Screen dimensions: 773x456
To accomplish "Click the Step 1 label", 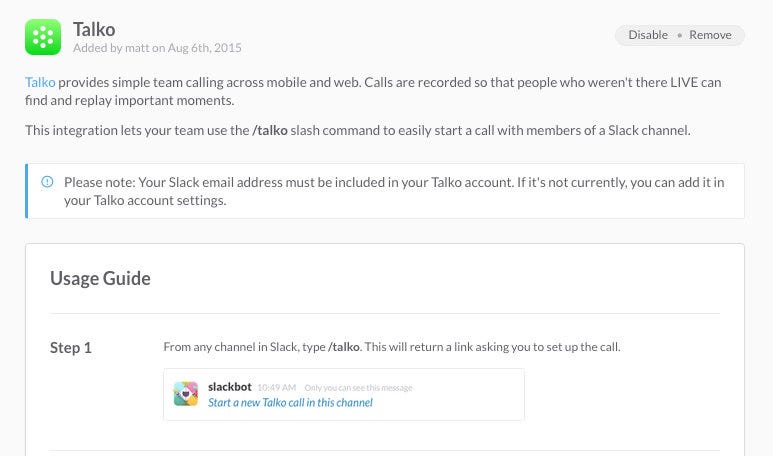I will pyautogui.click(x=70, y=348).
